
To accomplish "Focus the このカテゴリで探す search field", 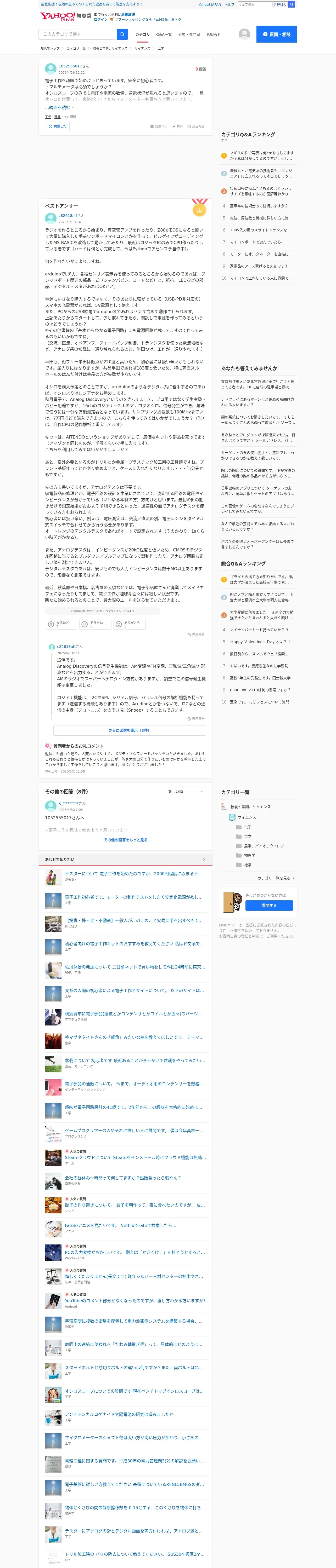I will coord(77,34).
